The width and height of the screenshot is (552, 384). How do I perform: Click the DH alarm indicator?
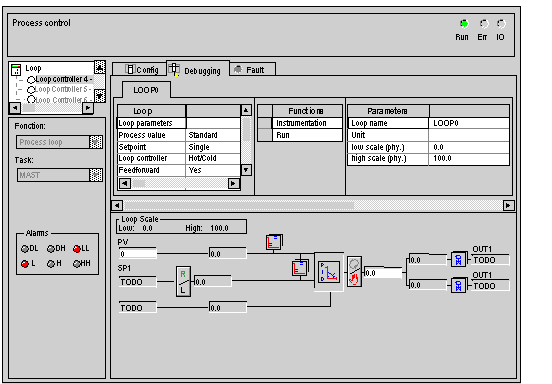[x=51, y=249]
